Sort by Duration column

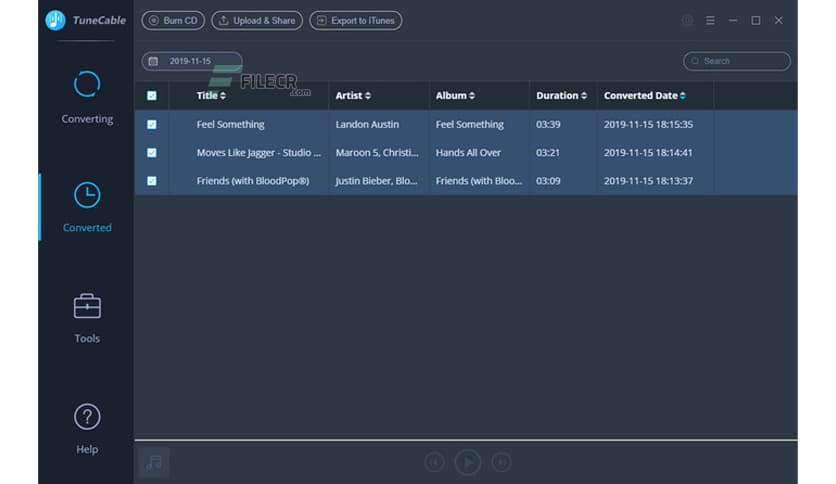pyautogui.click(x=561, y=95)
